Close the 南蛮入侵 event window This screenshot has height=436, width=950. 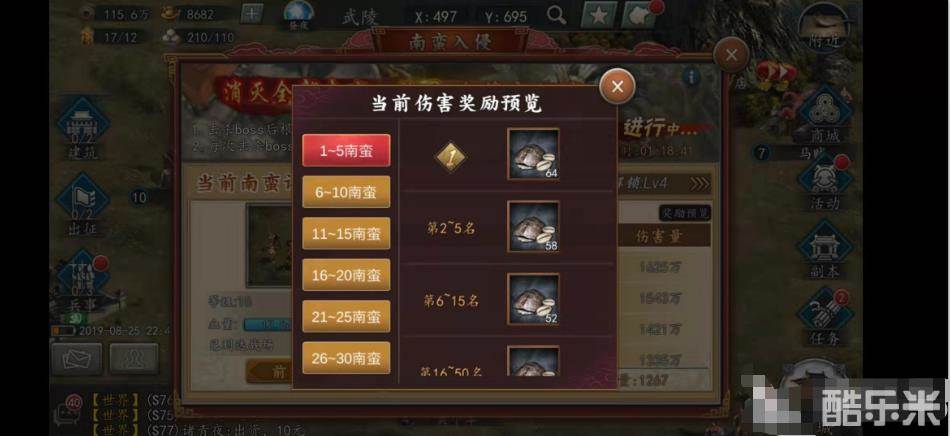tap(731, 55)
